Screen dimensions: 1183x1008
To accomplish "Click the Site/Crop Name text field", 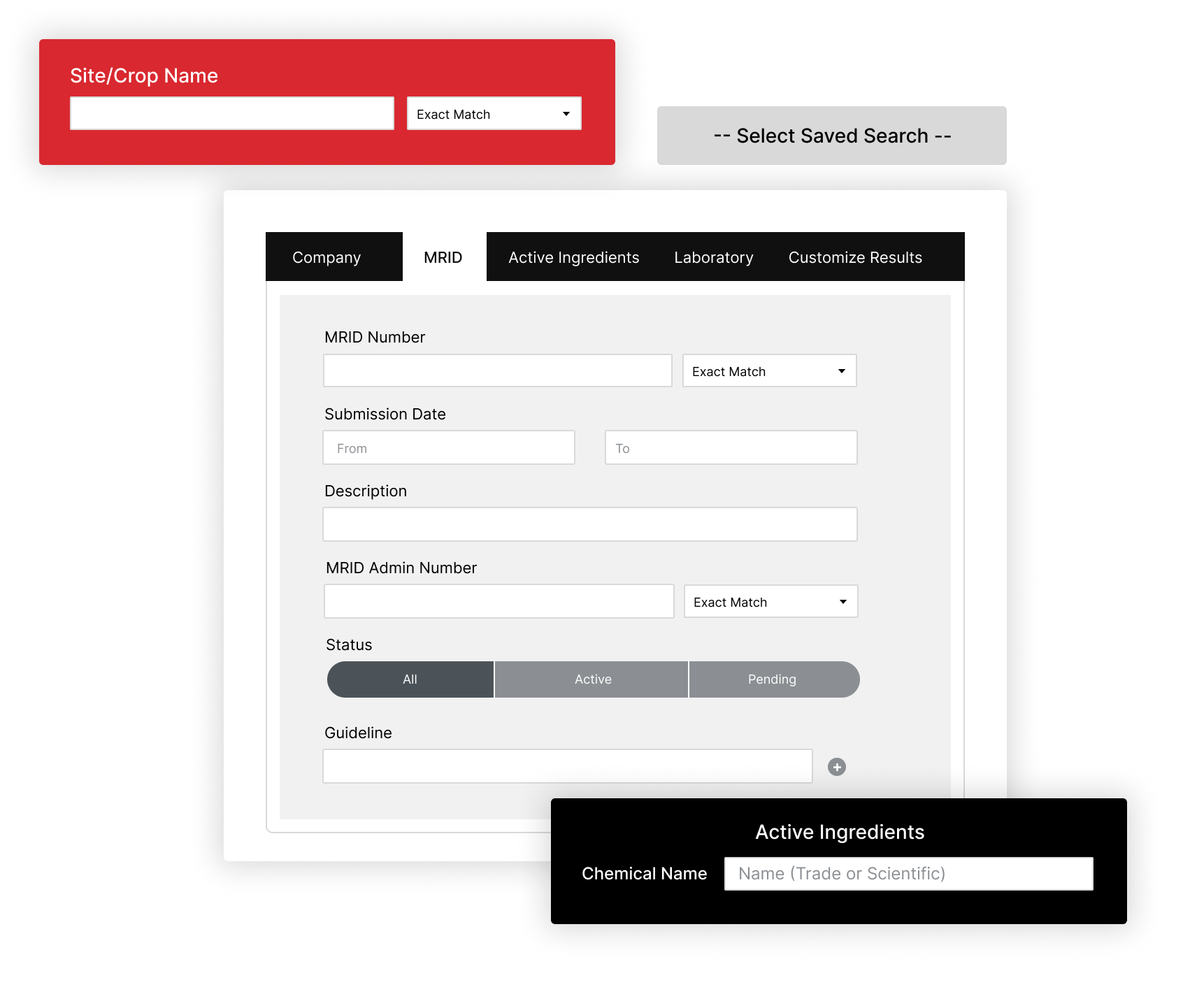I will (x=232, y=113).
